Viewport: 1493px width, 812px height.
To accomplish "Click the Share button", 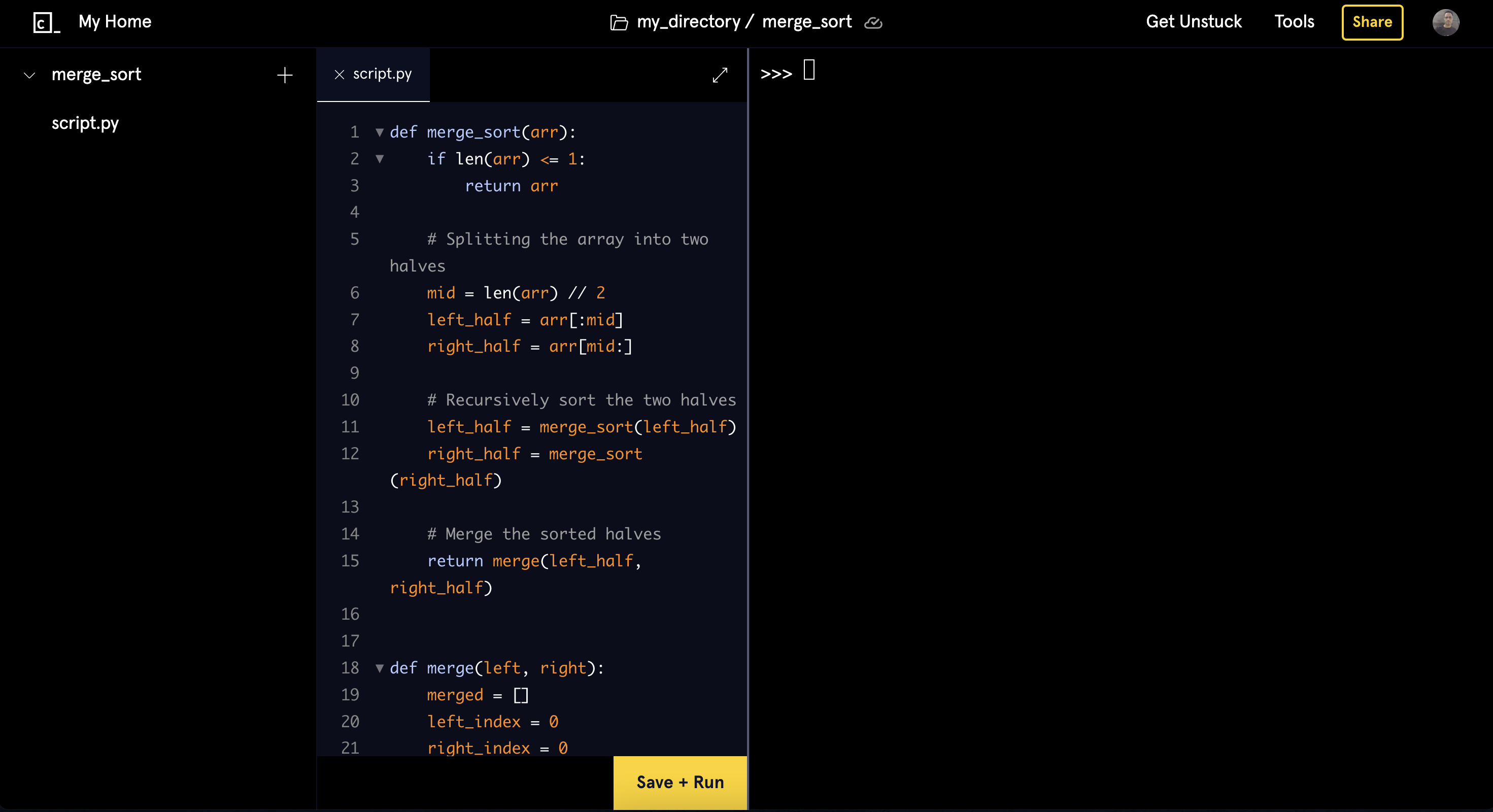I will click(x=1372, y=22).
